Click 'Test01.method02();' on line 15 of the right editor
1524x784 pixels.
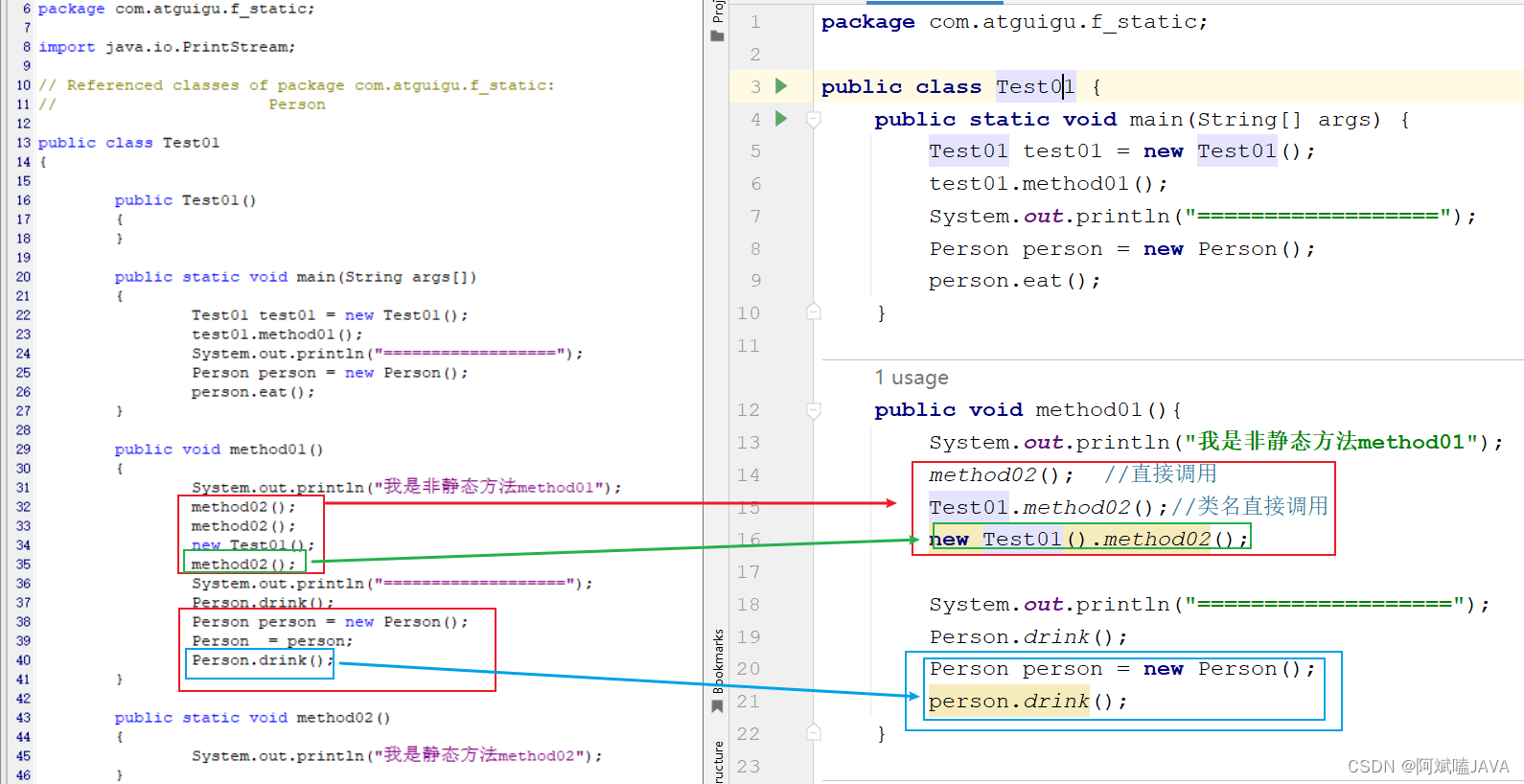coord(1049,507)
